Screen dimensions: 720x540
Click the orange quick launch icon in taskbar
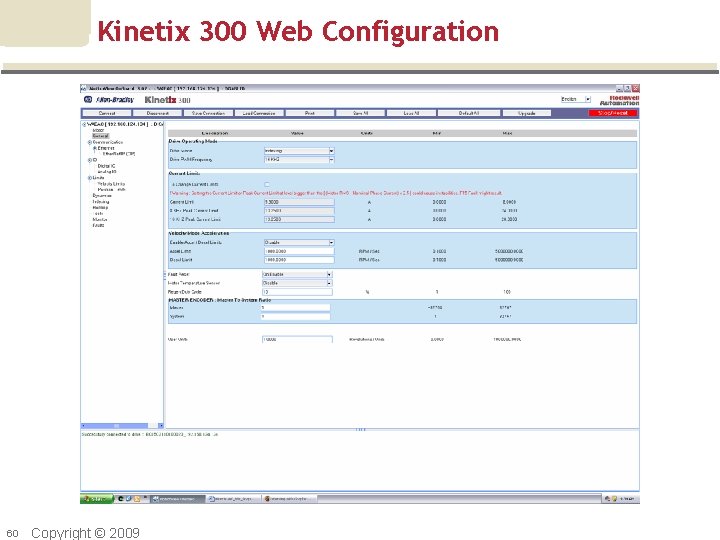tap(137, 499)
